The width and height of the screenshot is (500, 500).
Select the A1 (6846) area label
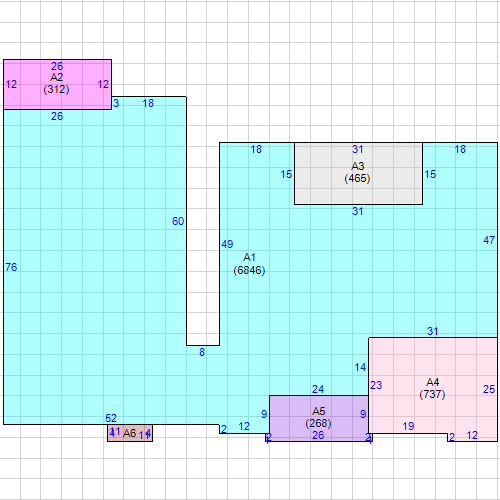[249, 264]
